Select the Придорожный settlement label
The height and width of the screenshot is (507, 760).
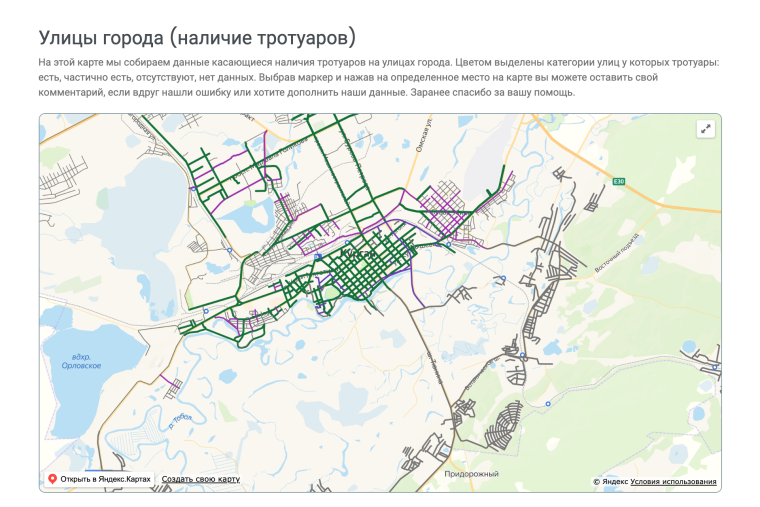tap(471, 472)
